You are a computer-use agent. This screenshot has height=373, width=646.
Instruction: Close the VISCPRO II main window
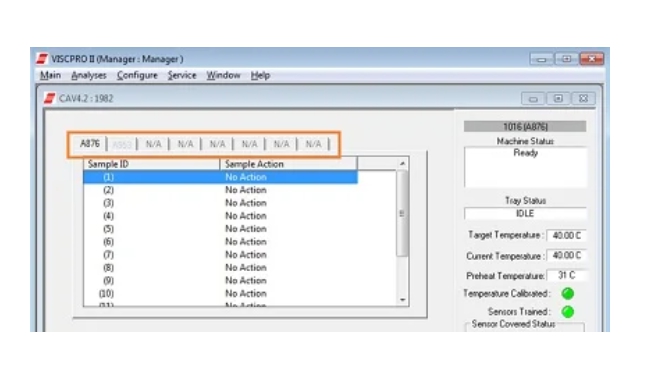pos(592,59)
